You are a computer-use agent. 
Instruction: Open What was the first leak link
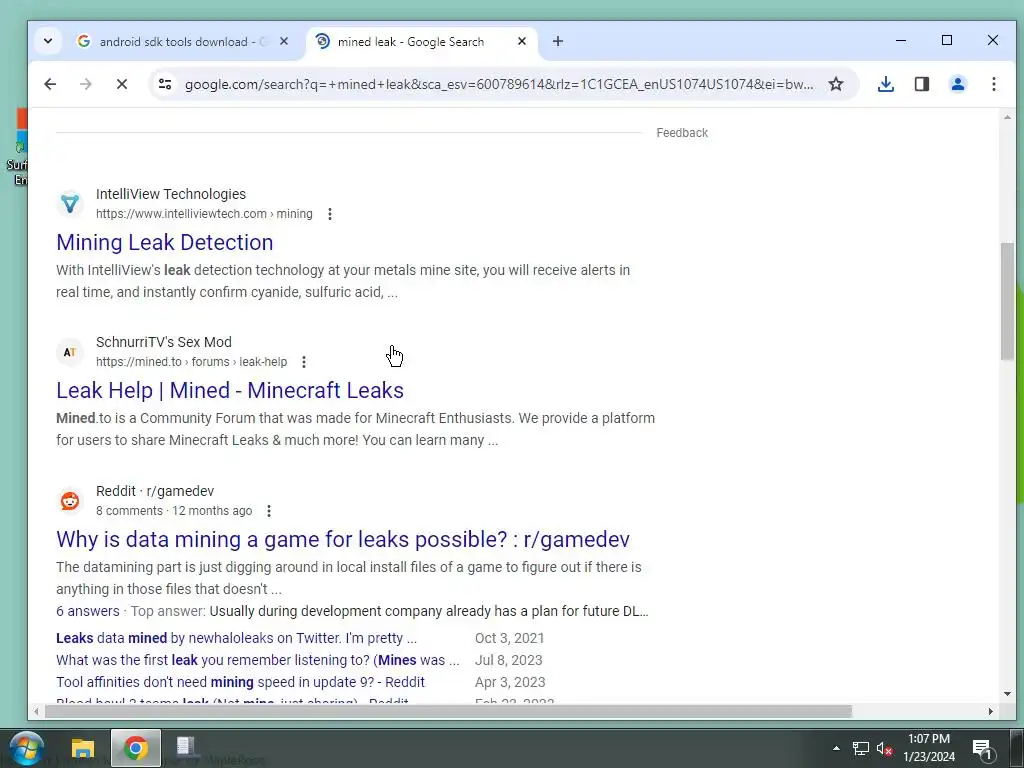click(x=257, y=660)
